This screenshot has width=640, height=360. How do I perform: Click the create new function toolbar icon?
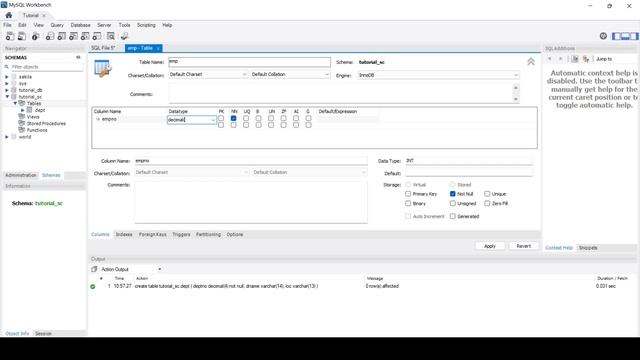pyautogui.click(x=97, y=36)
